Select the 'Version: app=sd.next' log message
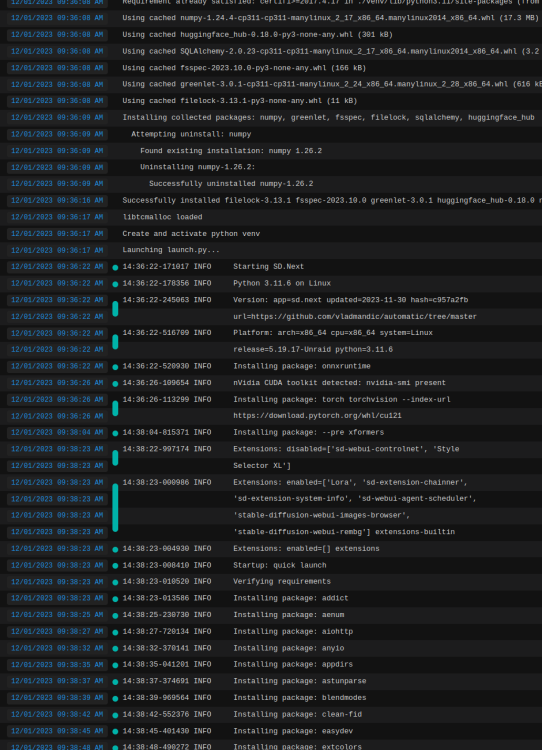Image resolution: width=542 pixels, height=750 pixels. point(351,300)
